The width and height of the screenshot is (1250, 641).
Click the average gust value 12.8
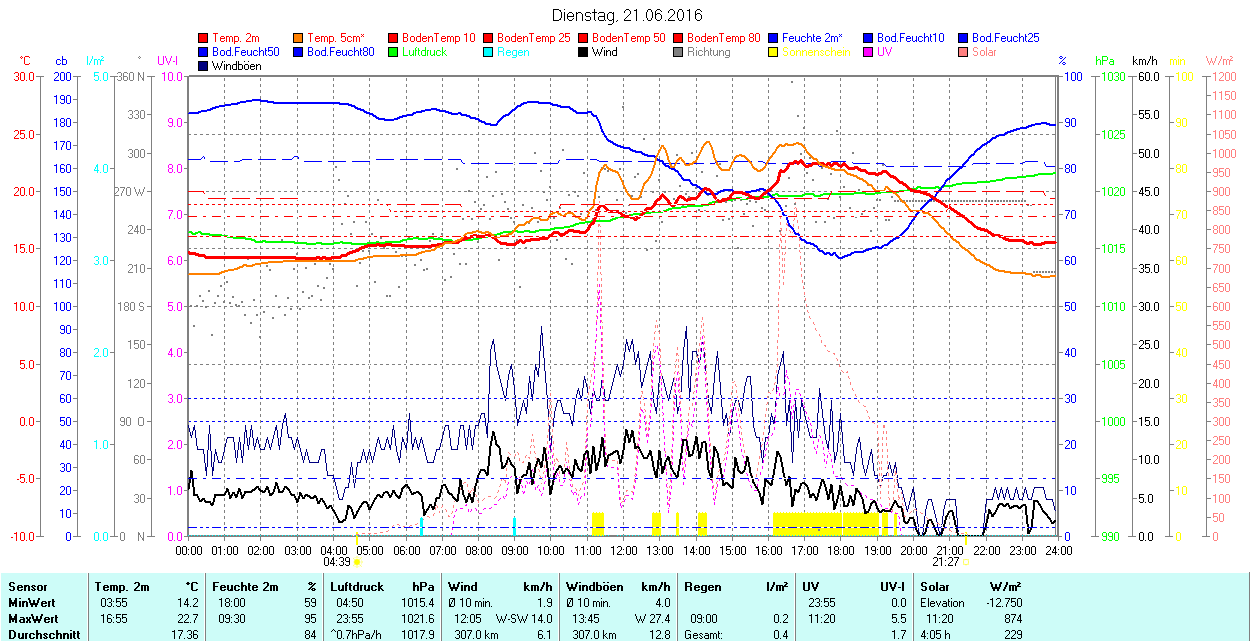pyautogui.click(x=658, y=634)
